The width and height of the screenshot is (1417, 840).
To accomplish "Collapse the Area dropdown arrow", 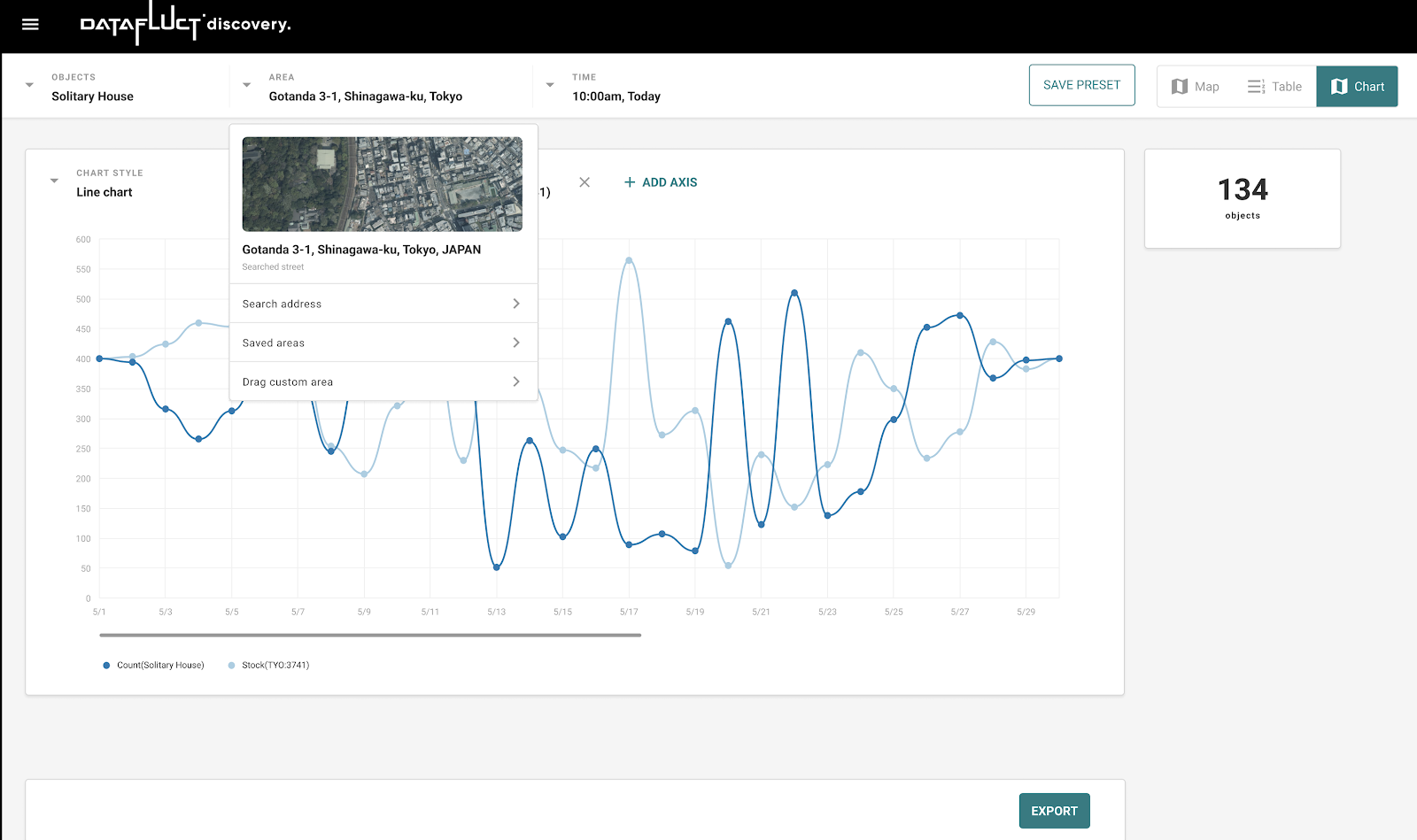I will point(247,86).
